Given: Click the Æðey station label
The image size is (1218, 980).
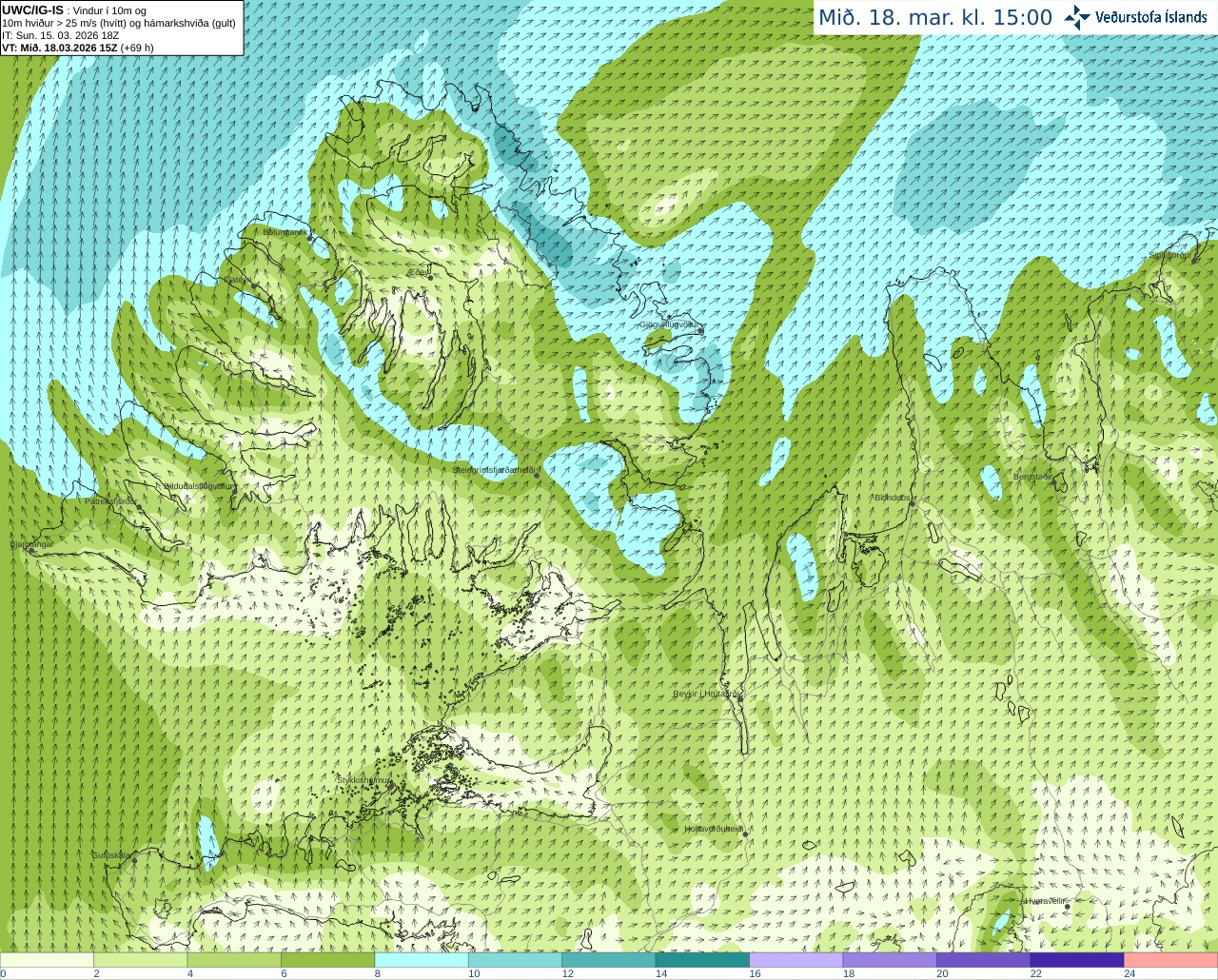Looking at the screenshot, I should click(418, 272).
